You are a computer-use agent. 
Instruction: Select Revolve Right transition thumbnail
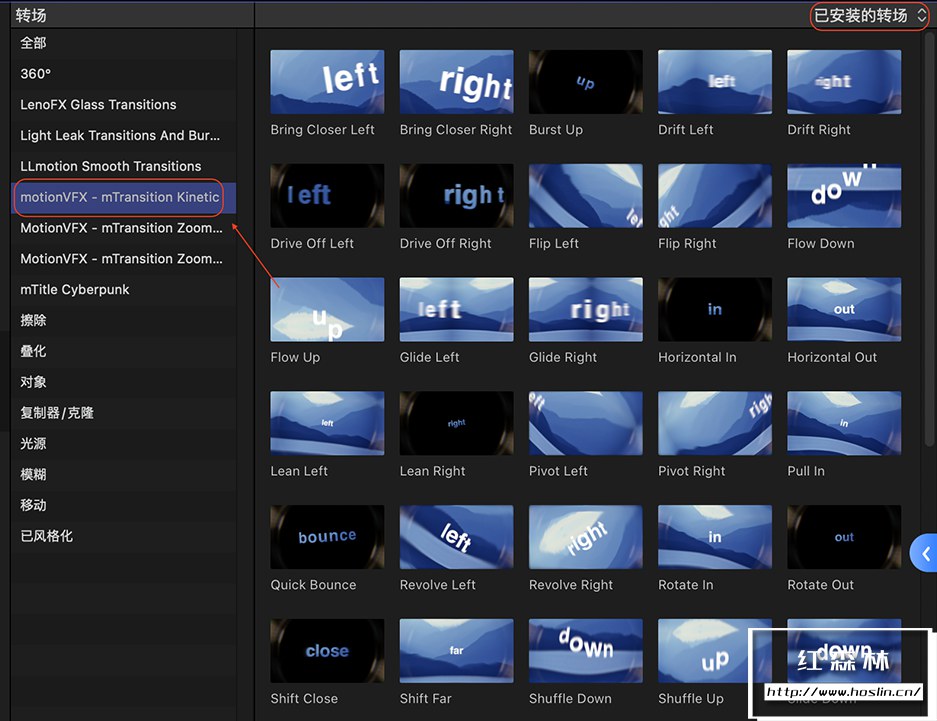(x=586, y=537)
